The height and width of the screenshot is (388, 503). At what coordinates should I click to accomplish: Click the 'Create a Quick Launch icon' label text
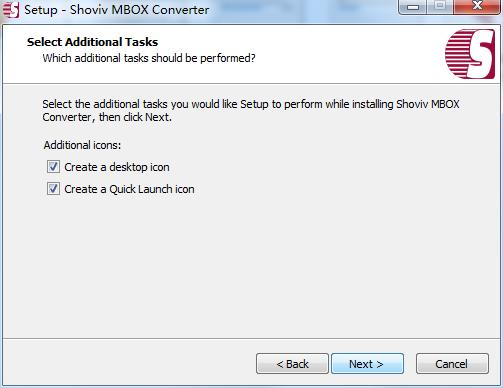coord(129,189)
